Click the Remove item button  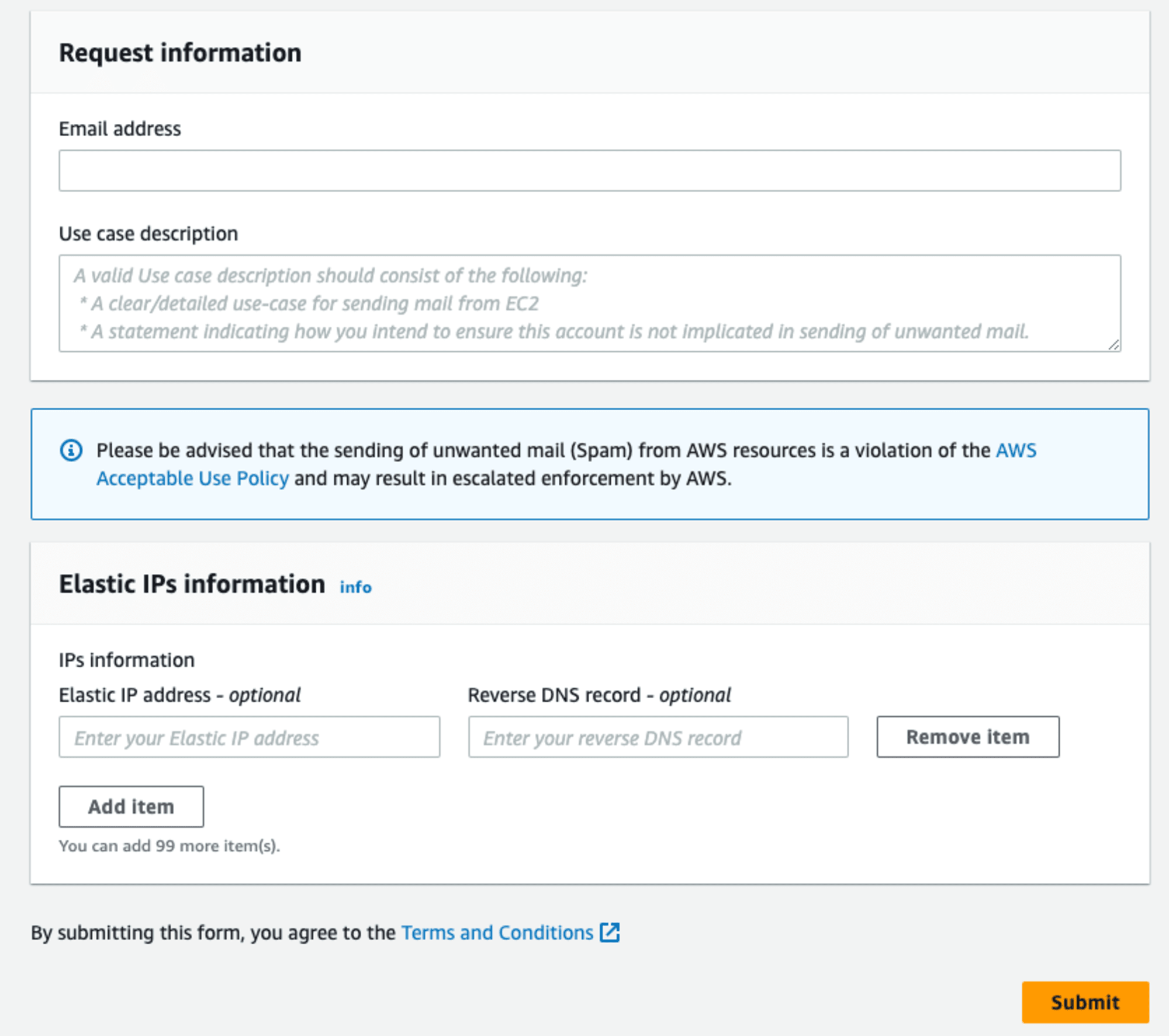[968, 737]
